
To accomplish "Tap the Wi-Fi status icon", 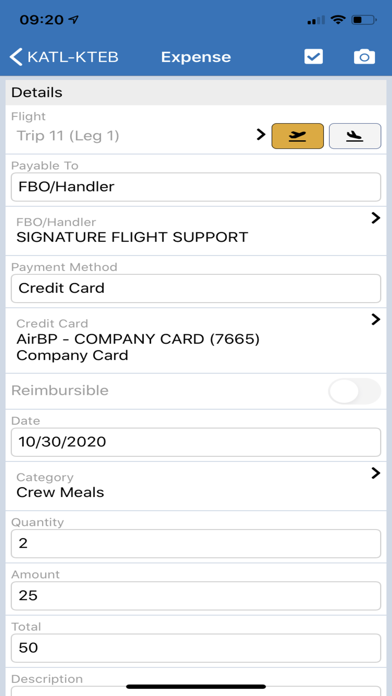I will [339, 20].
